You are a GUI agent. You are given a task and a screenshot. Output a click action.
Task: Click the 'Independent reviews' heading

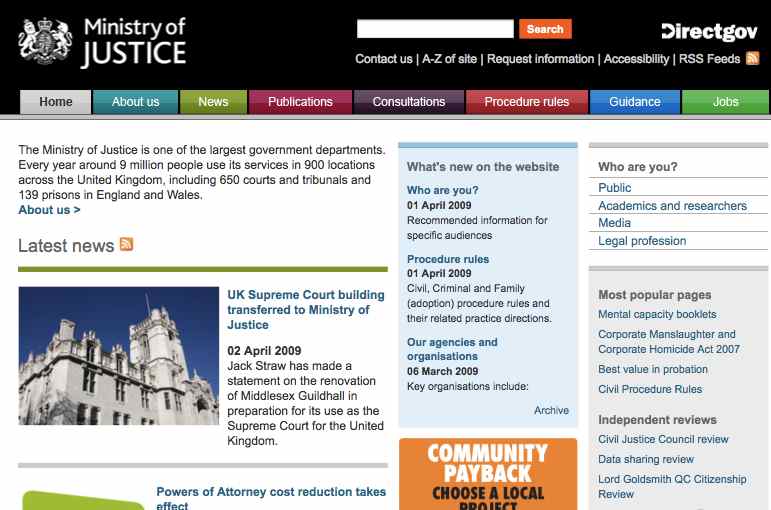point(657,420)
